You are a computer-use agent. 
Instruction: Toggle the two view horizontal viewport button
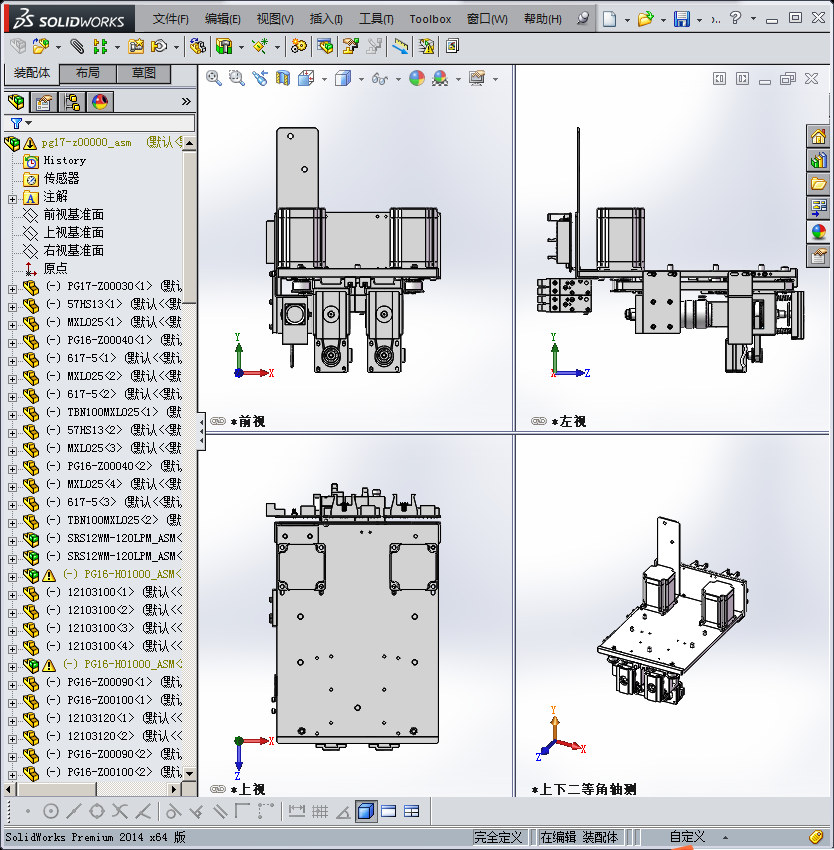pyautogui.click(x=389, y=810)
